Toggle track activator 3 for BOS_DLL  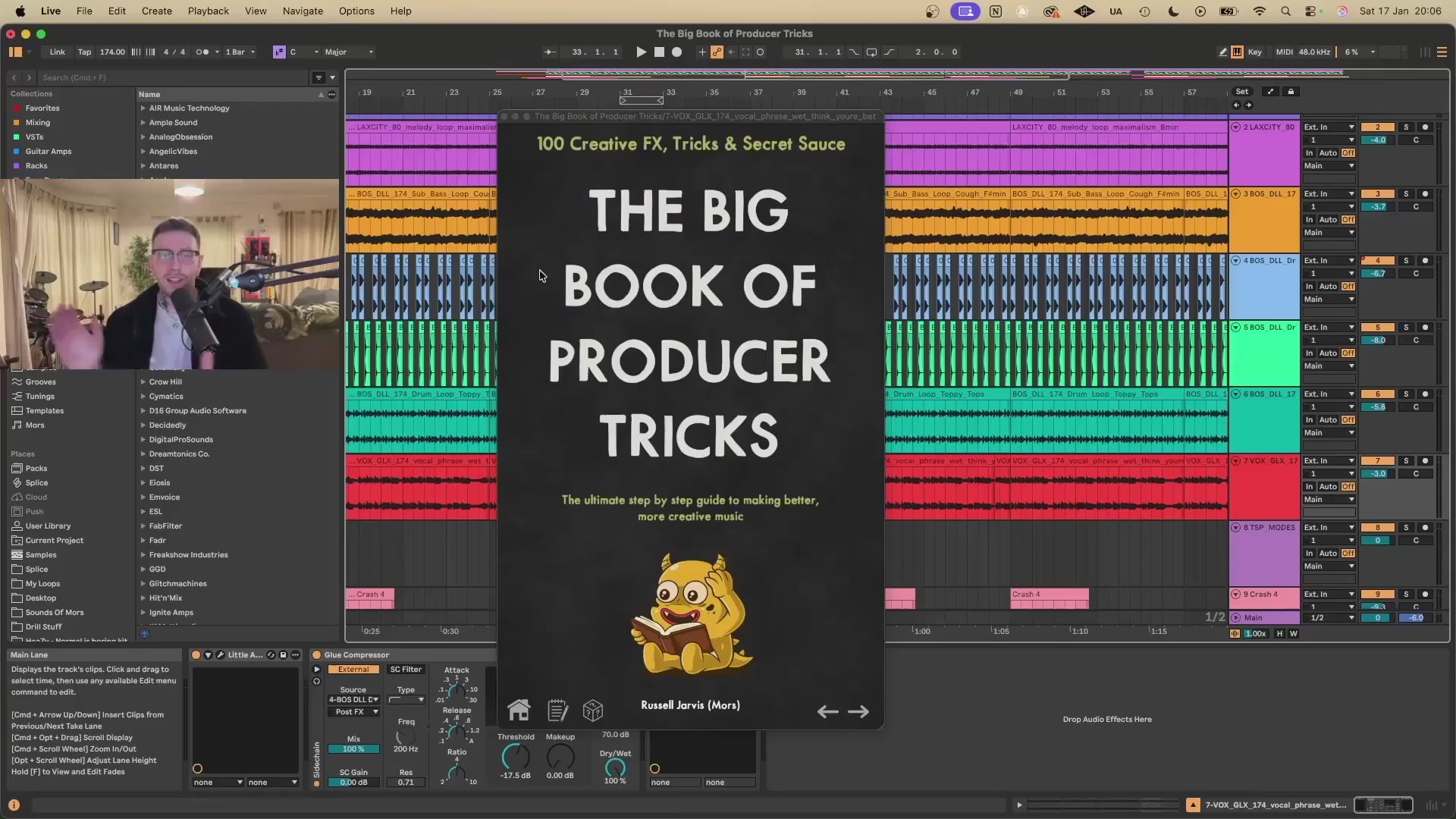tap(1378, 194)
